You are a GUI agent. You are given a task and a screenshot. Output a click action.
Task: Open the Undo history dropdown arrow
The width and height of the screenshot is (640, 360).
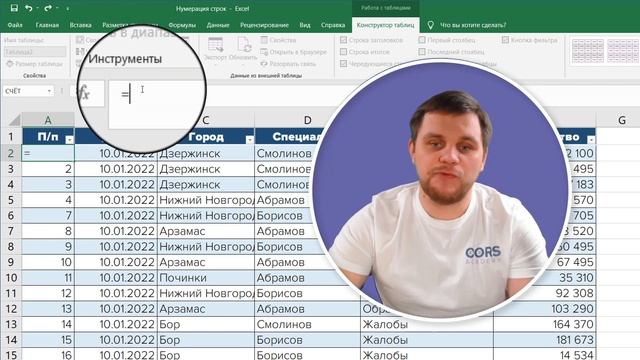37,8
